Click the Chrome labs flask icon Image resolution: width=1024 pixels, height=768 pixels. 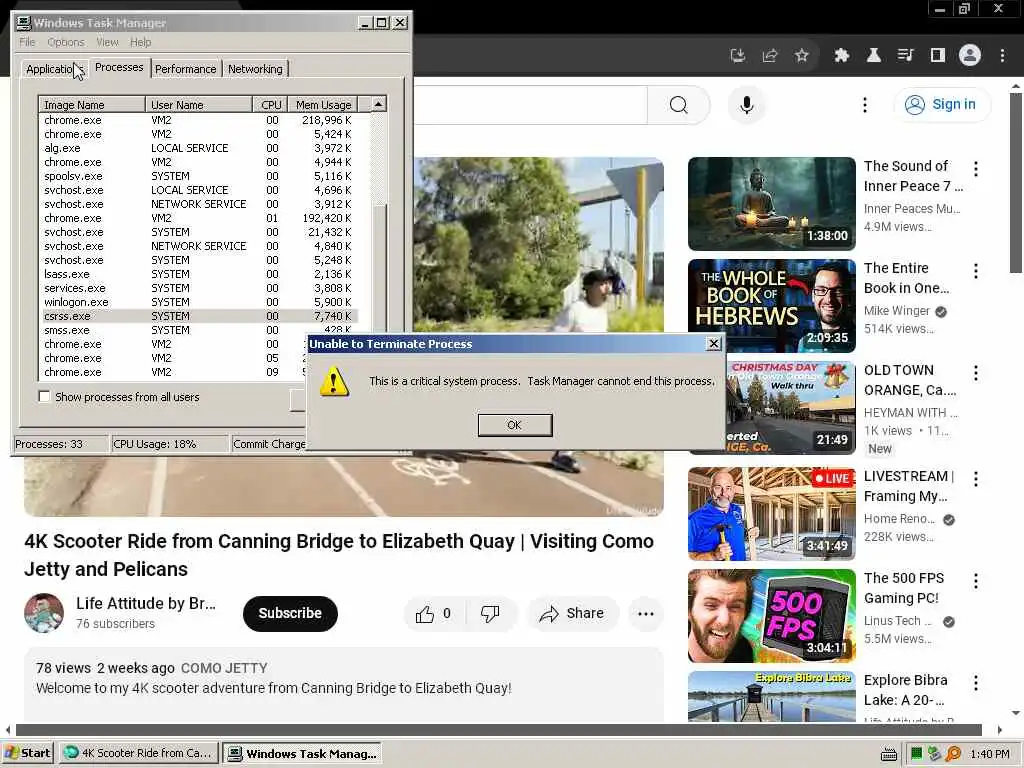pyautogui.click(x=874, y=56)
